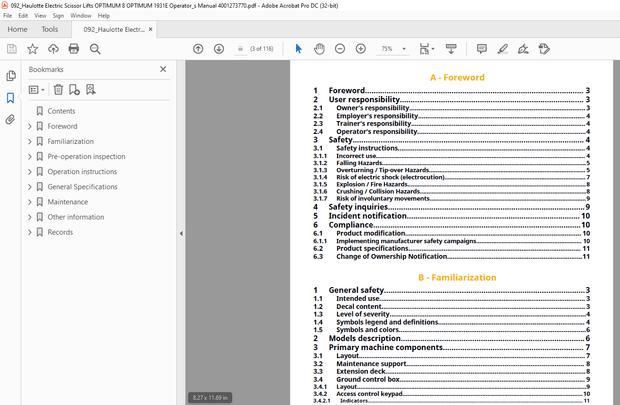Open the Attachments panel
Viewport: 620px width, 405px height.
(11, 119)
